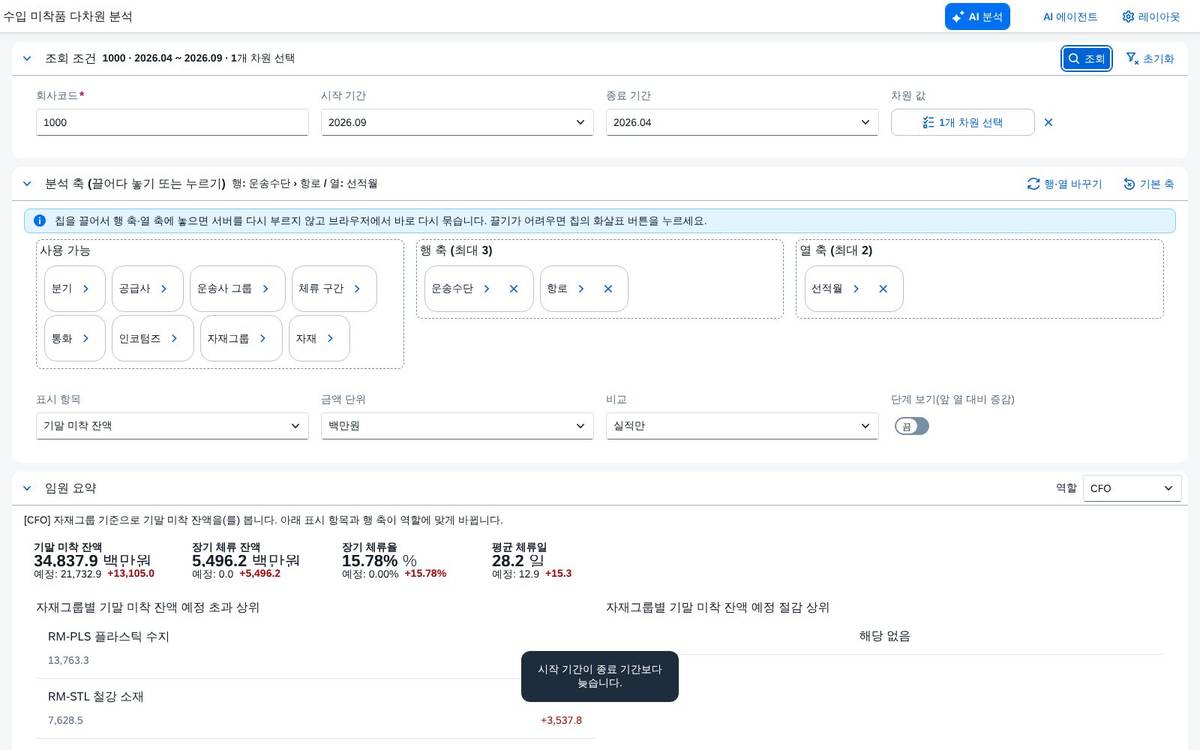Screen dimensions: 1200x750
Task: Click the info icon in the hint banner
Action: click(39, 220)
